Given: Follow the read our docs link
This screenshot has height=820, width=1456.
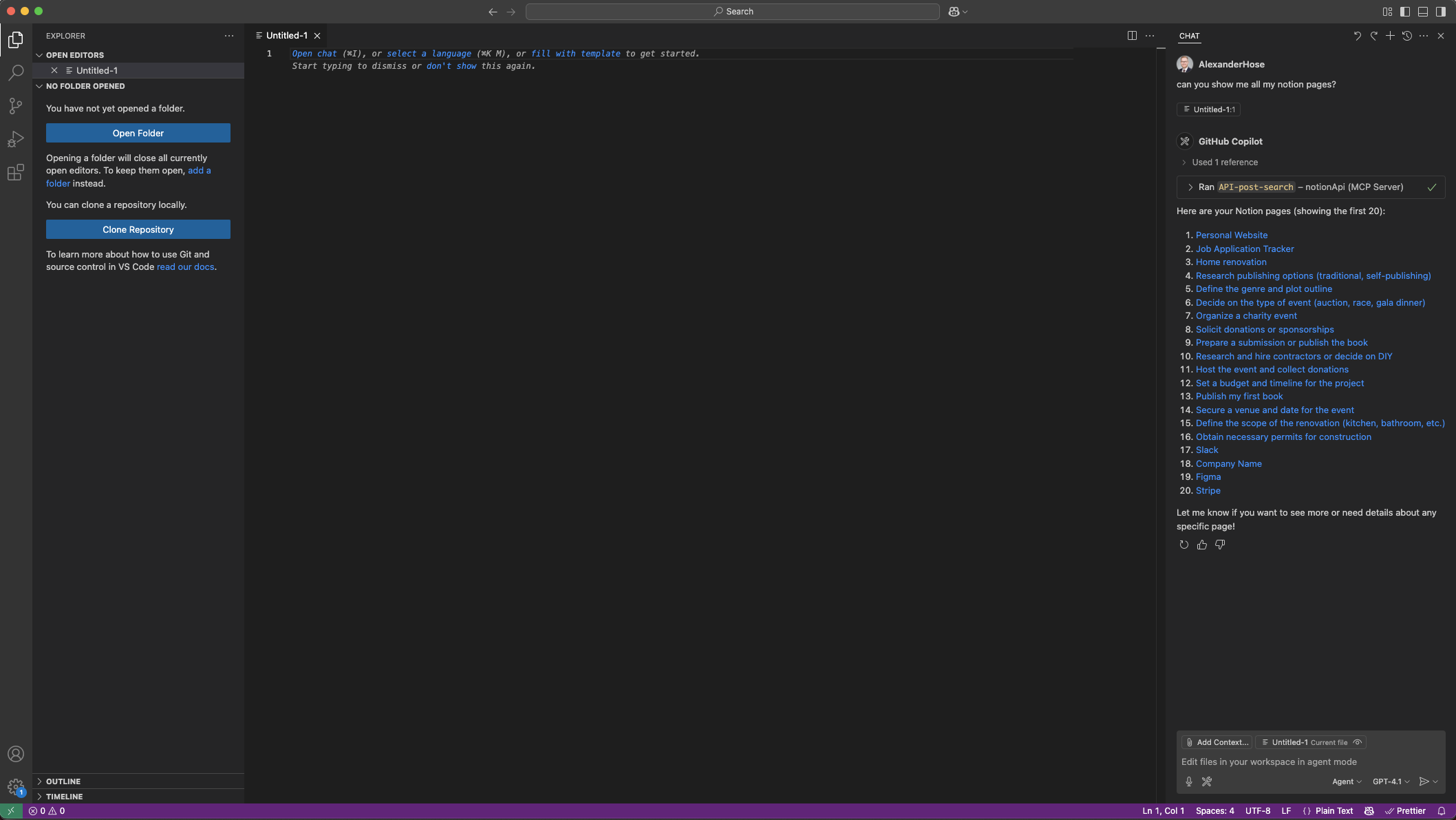Looking at the screenshot, I should [185, 267].
